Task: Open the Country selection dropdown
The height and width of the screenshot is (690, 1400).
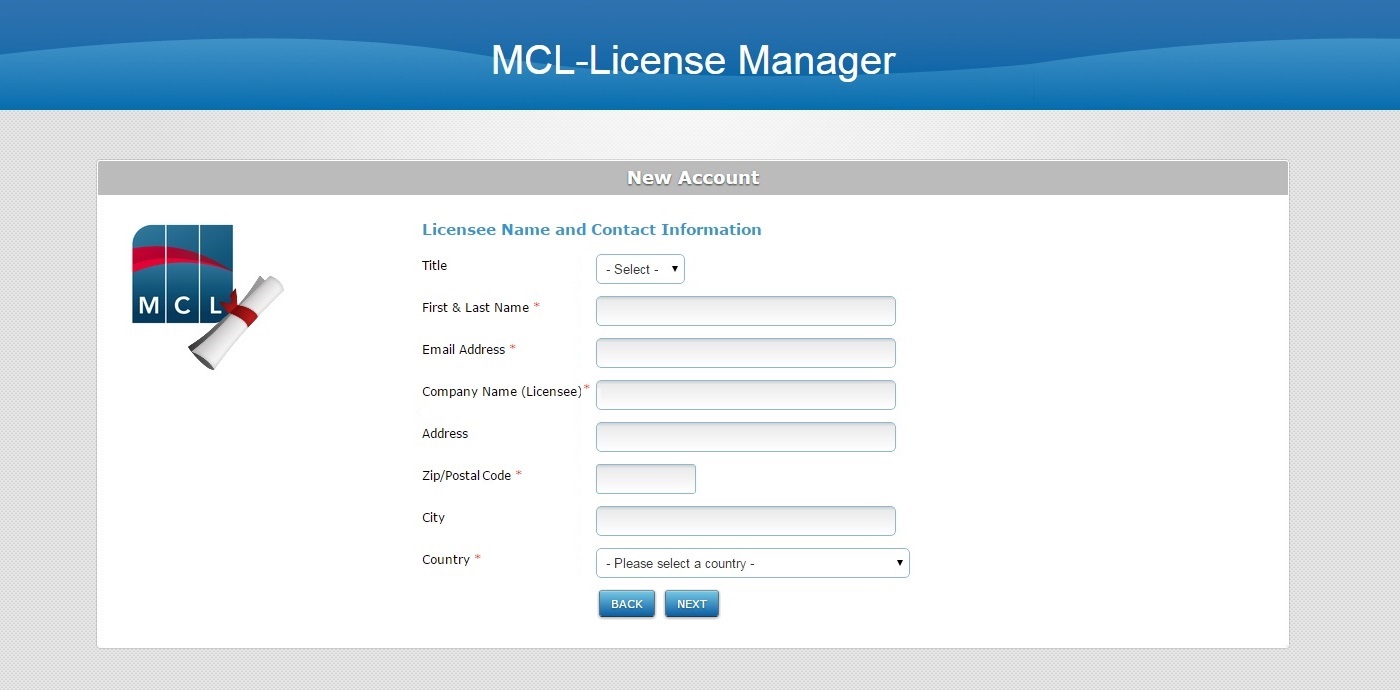Action: pyautogui.click(x=752, y=563)
